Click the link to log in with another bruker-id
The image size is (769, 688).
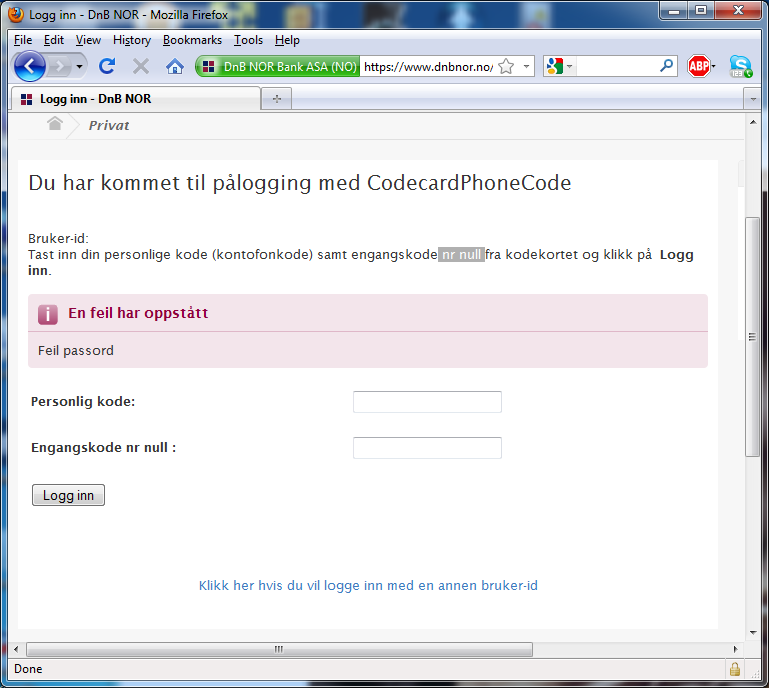[x=368, y=586]
